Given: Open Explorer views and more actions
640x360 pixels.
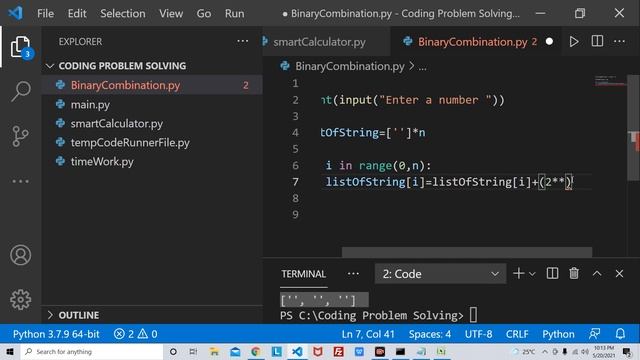Looking at the screenshot, I should pyautogui.click(x=242, y=41).
